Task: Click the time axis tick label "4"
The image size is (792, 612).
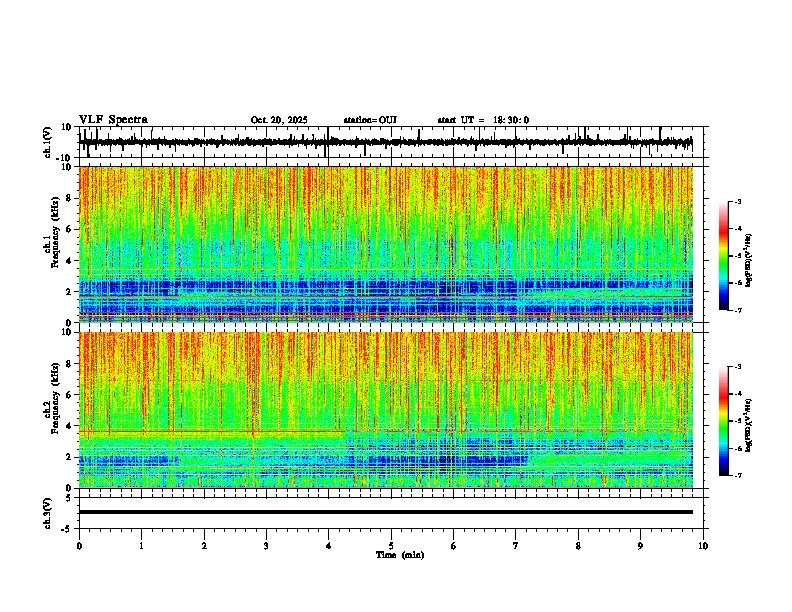Action: [x=329, y=546]
